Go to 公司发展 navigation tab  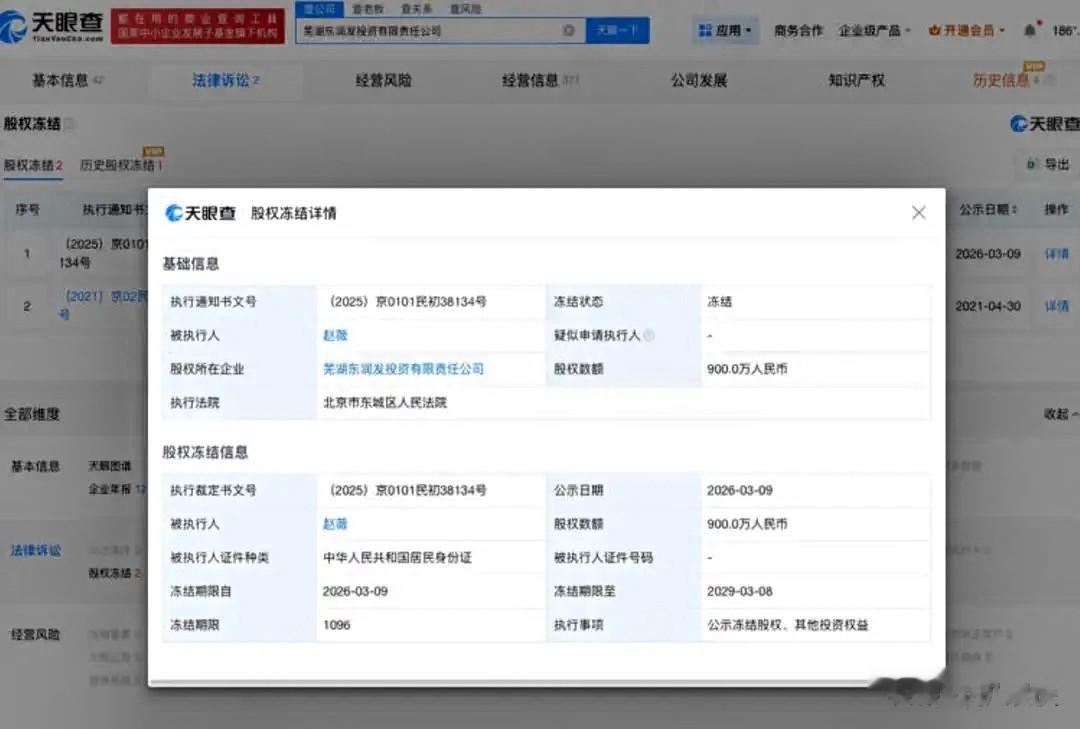699,81
